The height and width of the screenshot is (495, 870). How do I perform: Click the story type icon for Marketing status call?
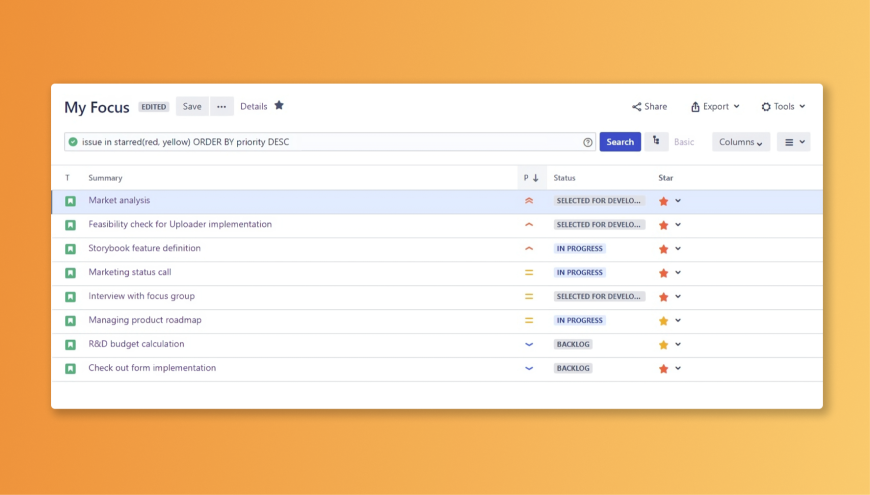click(x=71, y=273)
